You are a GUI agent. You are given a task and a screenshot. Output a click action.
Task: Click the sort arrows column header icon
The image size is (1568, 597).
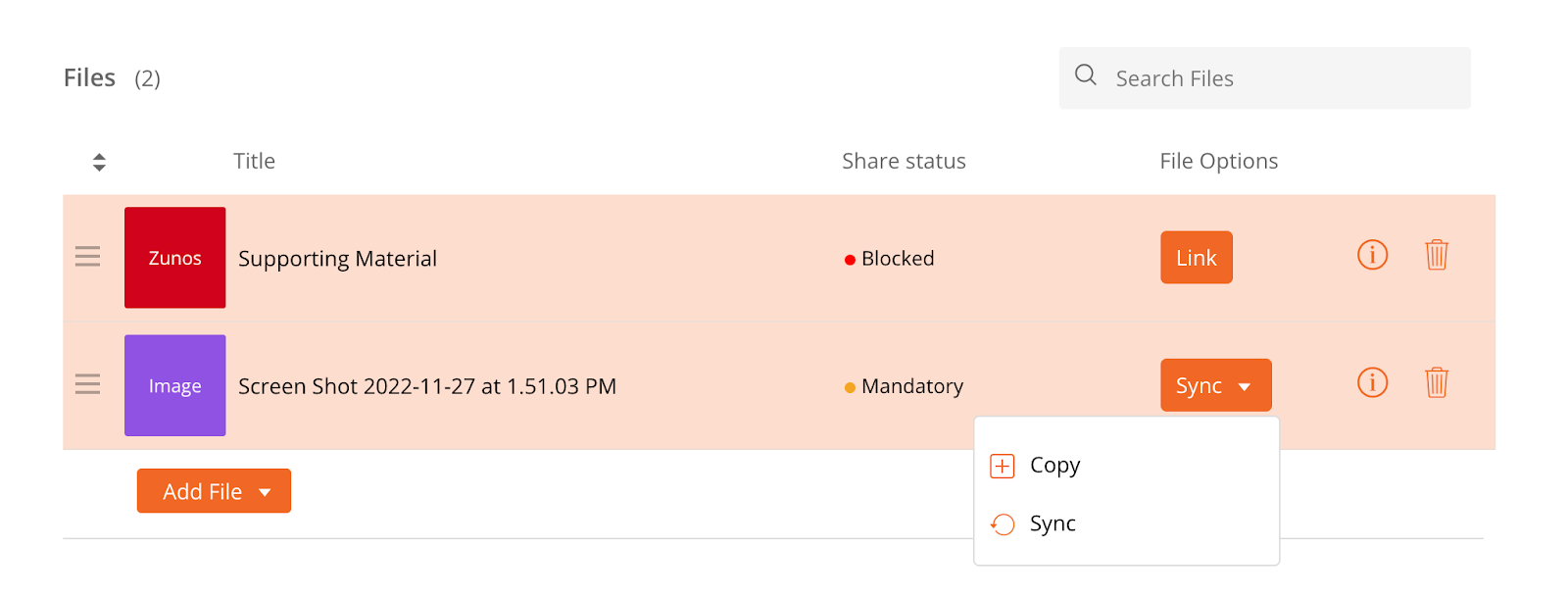(x=99, y=162)
